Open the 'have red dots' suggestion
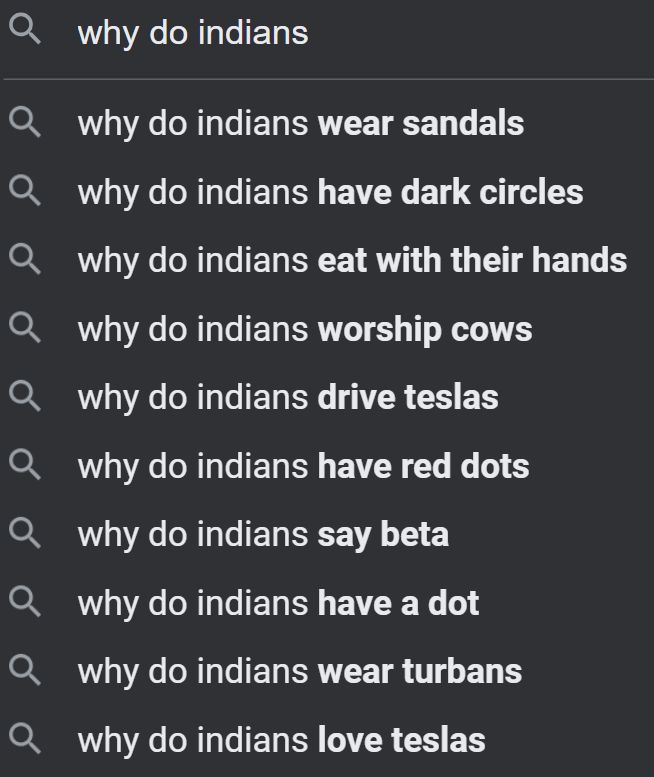654x777 pixels. click(x=303, y=466)
